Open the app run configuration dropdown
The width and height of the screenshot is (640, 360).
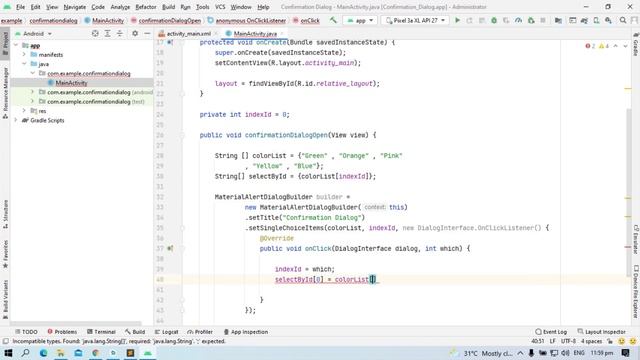(360, 20)
